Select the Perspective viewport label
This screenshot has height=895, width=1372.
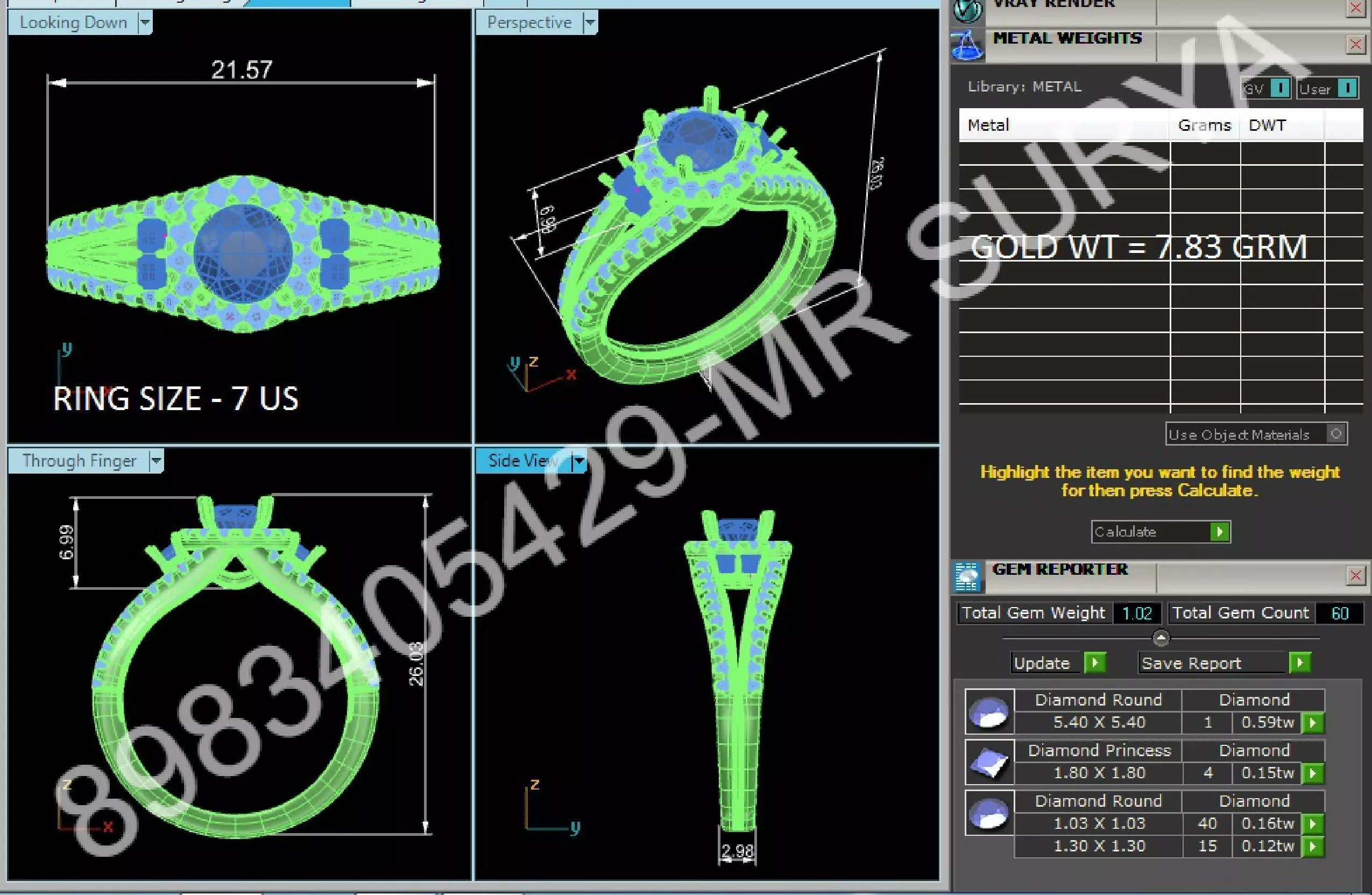coord(529,23)
